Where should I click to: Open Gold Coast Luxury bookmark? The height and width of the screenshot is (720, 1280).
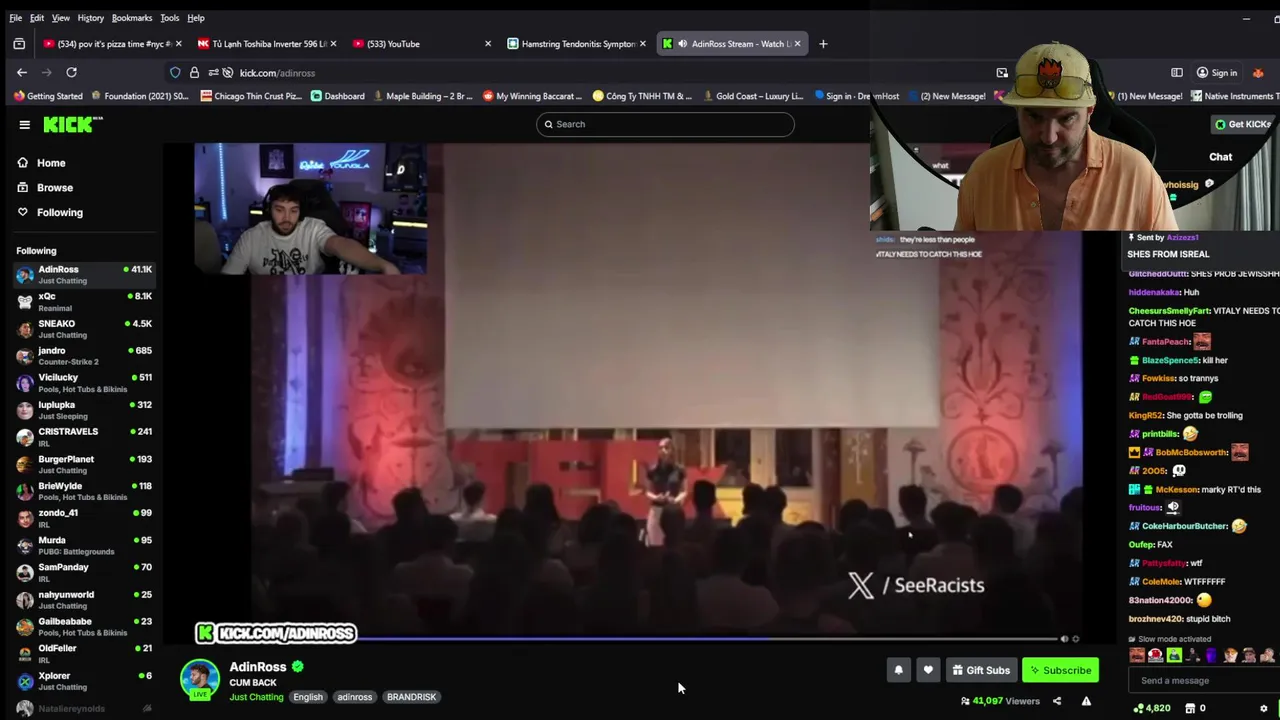[752, 96]
